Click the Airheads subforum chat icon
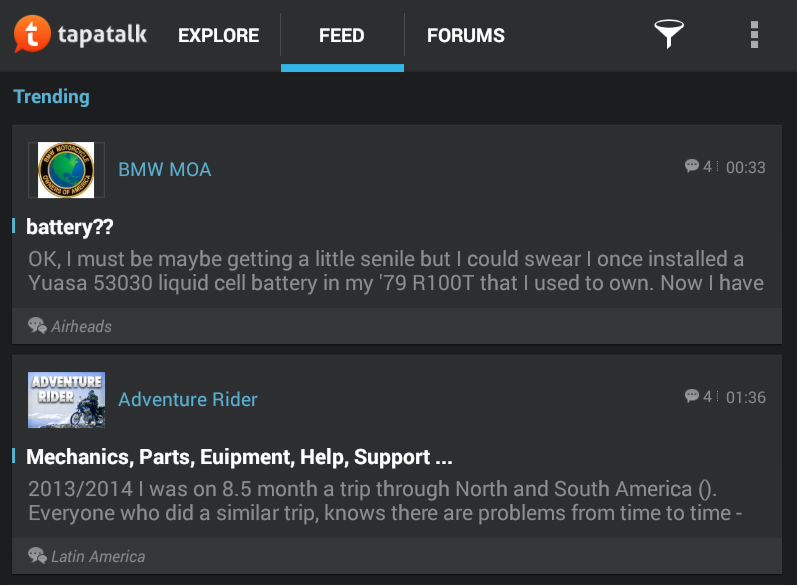Screen dimensions: 797x585 coord(38,326)
